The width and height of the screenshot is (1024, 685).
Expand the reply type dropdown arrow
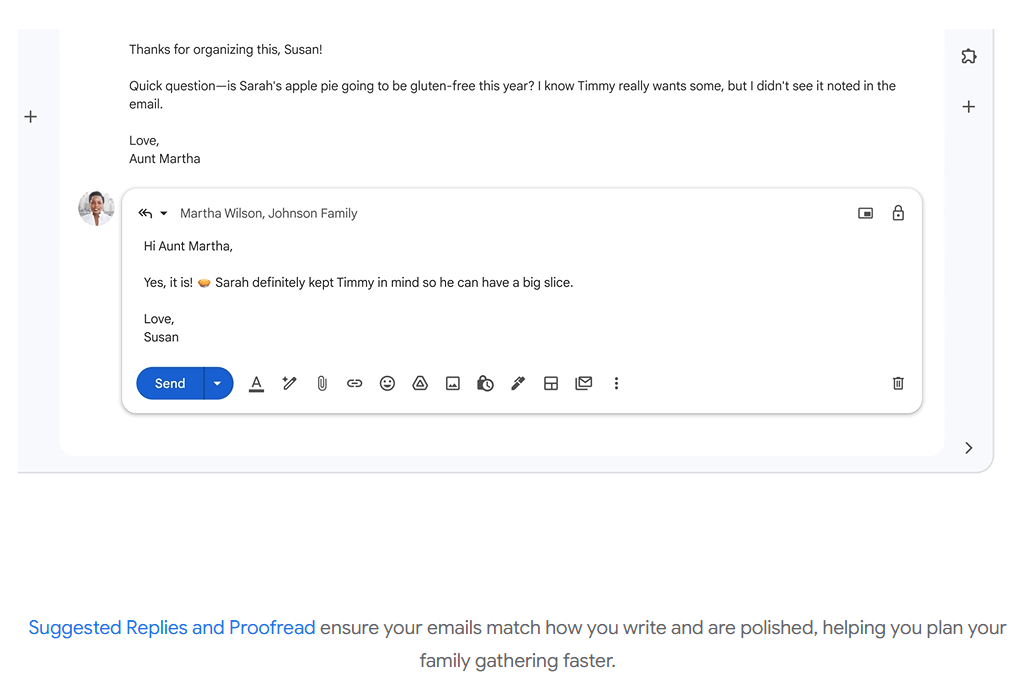tap(164, 213)
